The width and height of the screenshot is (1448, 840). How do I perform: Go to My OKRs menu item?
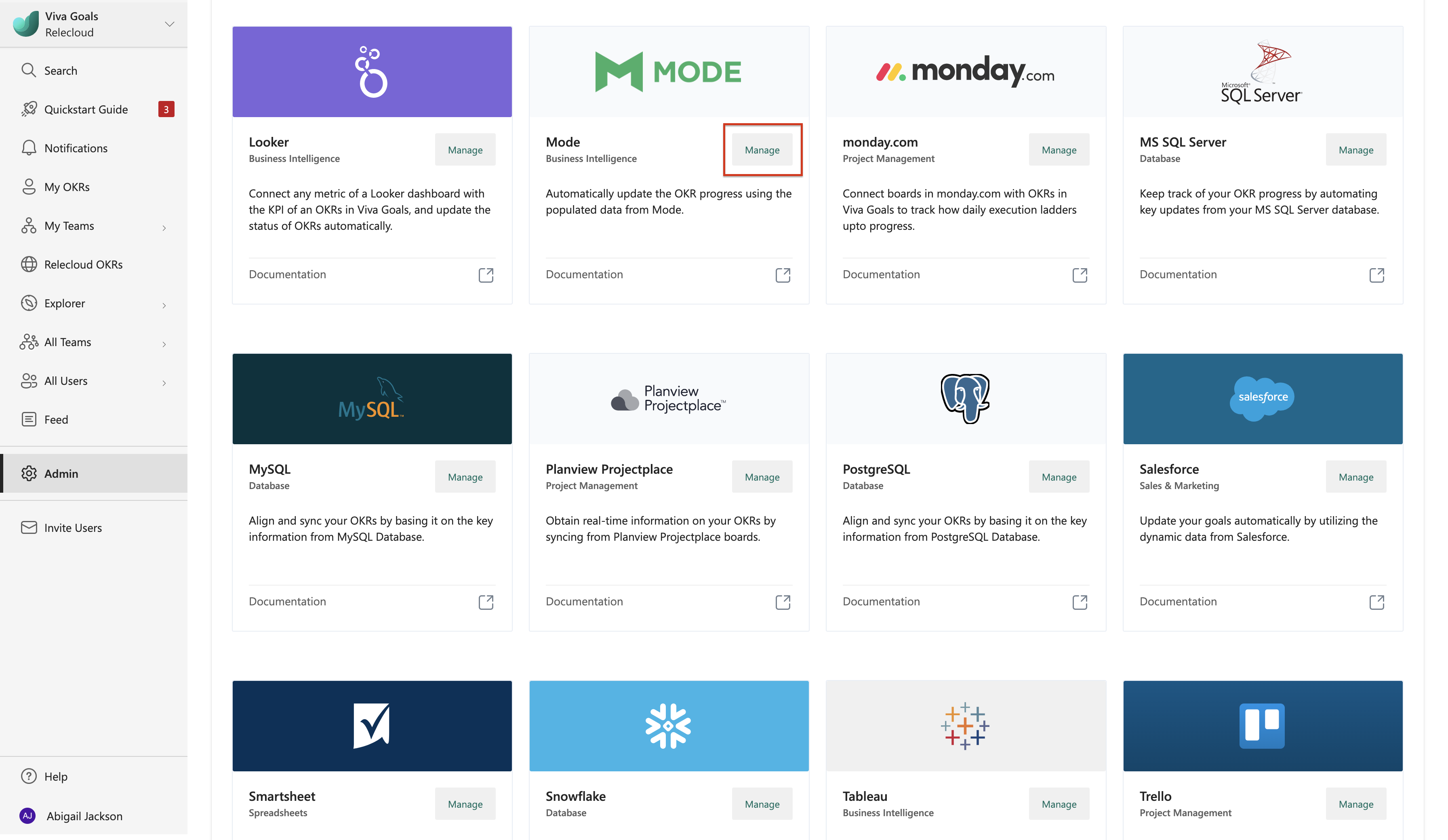67,187
